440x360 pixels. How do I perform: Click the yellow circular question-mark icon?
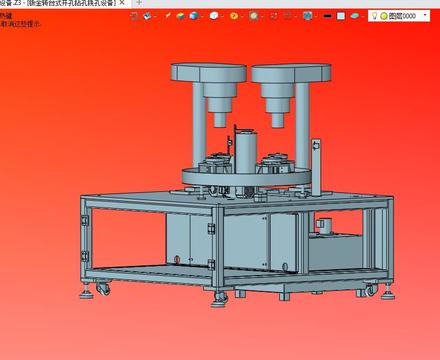click(x=234, y=16)
